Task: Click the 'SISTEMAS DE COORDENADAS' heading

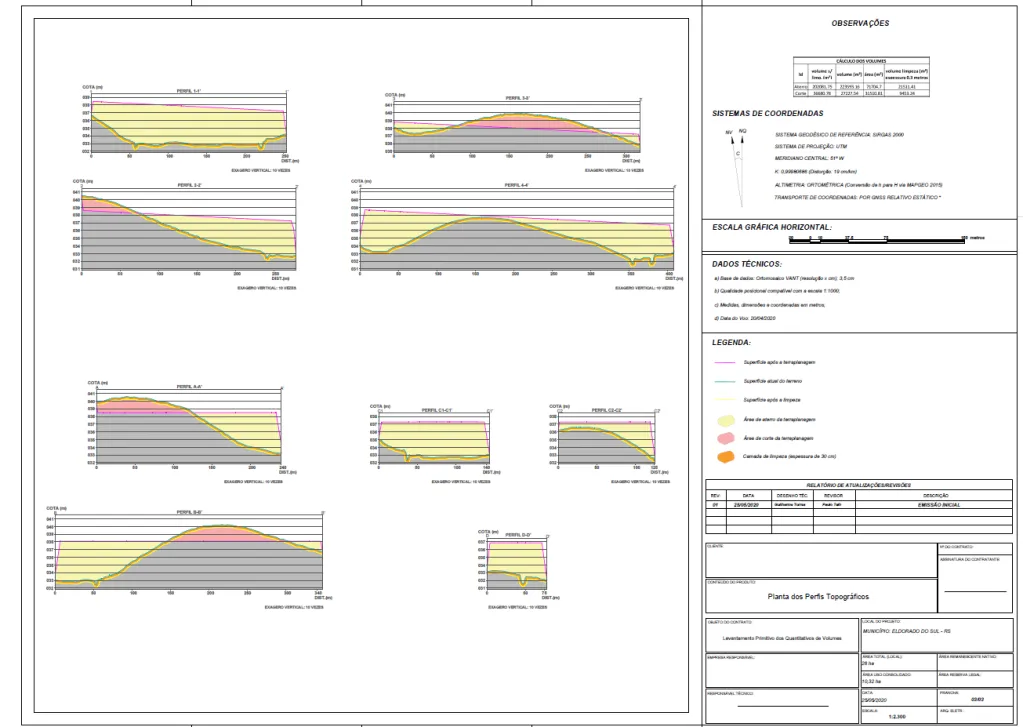Action: tap(768, 113)
